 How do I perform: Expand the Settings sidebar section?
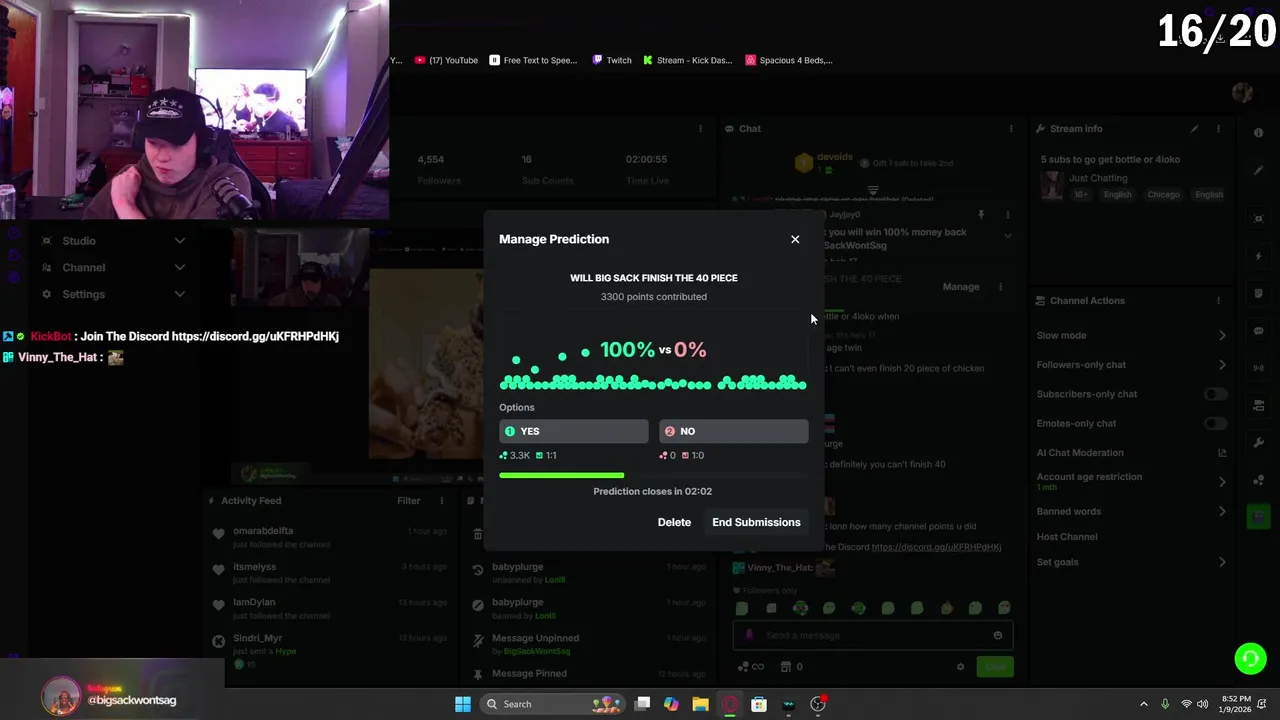point(112,294)
